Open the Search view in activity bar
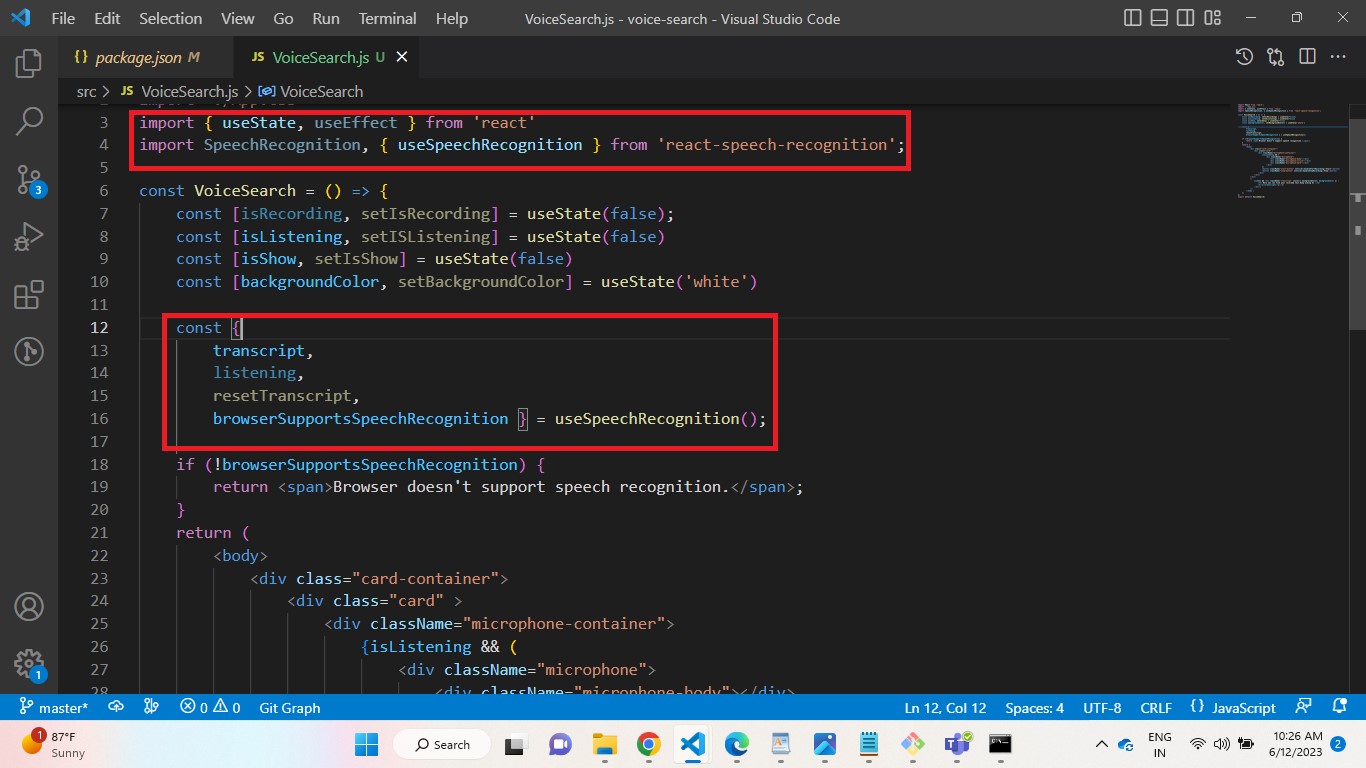Image resolution: width=1366 pixels, height=768 pixels. coord(29,122)
